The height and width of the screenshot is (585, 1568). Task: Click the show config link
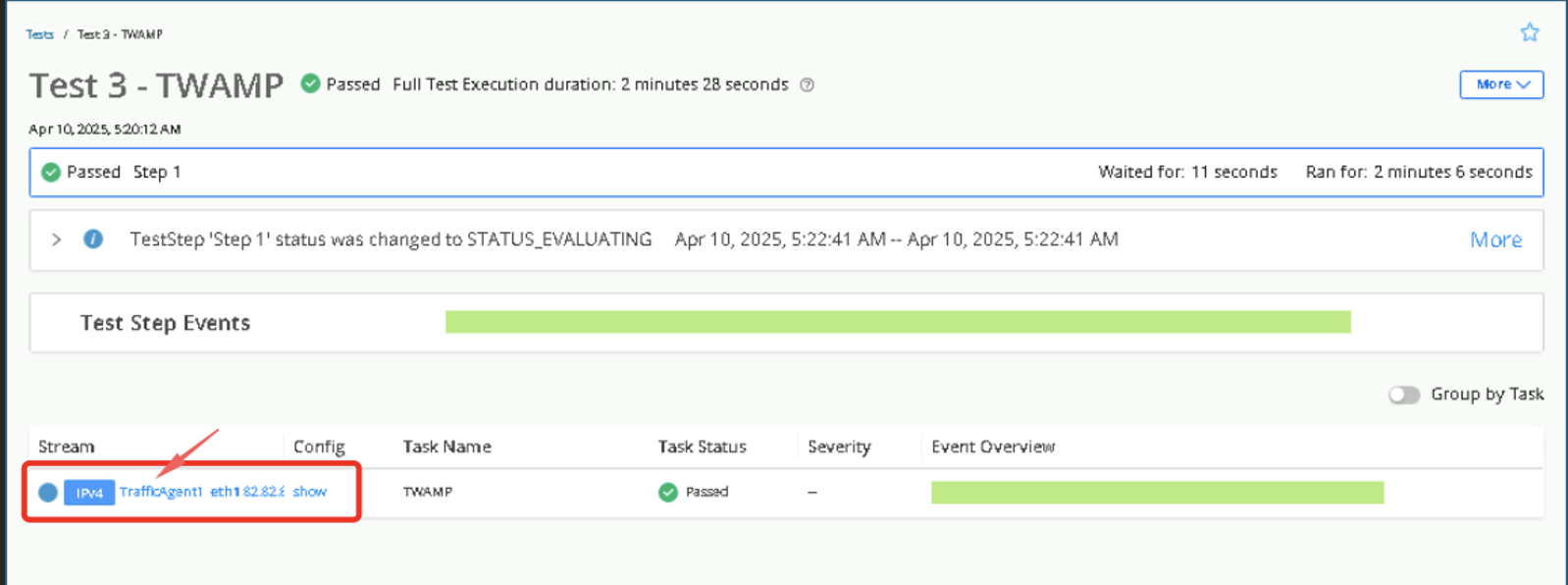tap(309, 492)
